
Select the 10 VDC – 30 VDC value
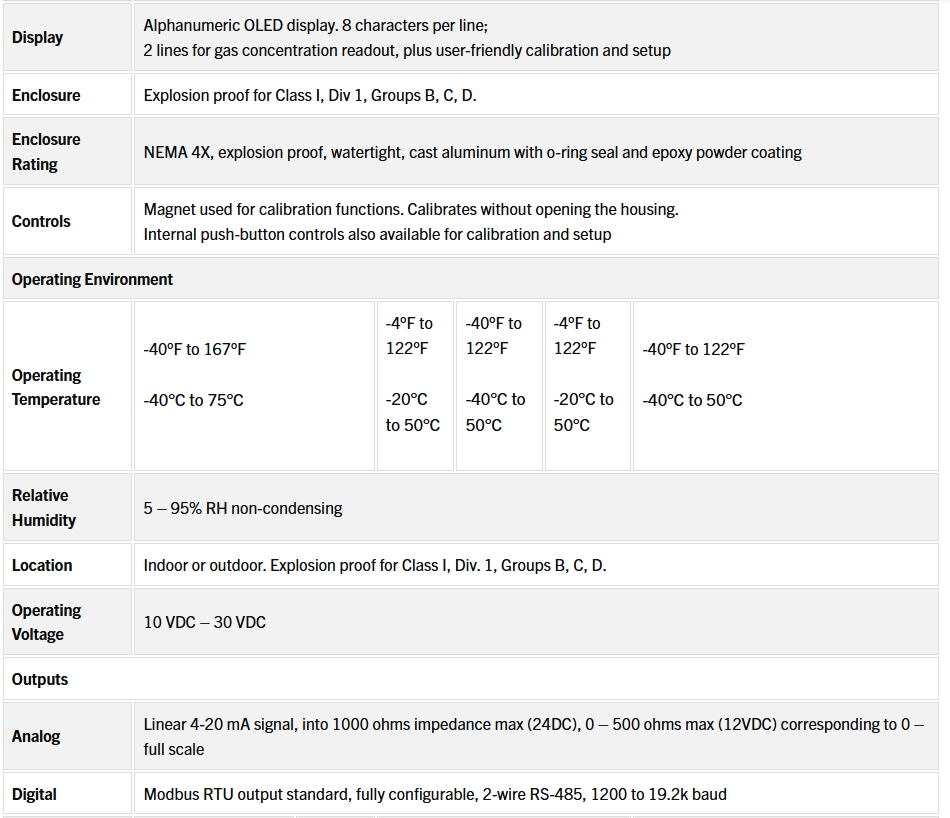205,622
